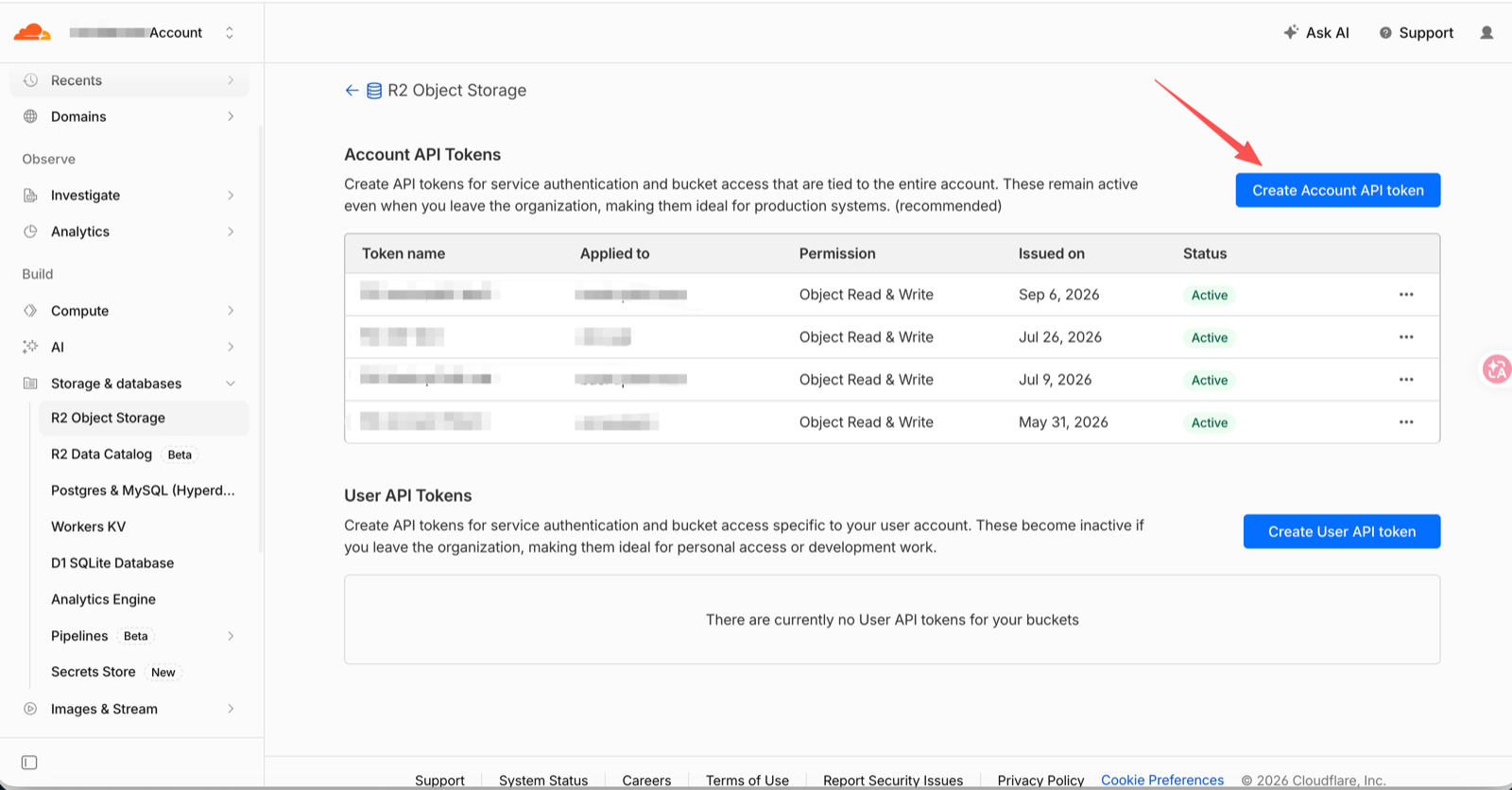Open the Support menu
The height and width of the screenshot is (790, 1512).
pos(1416,32)
